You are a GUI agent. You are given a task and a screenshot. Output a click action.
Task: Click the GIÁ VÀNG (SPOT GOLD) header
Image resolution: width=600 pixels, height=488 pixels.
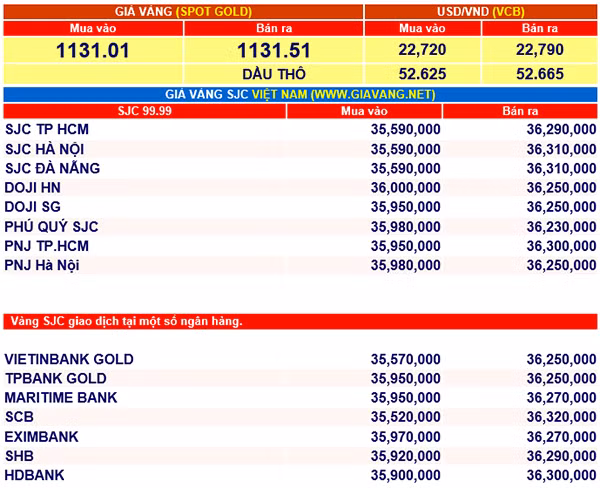pos(183,12)
